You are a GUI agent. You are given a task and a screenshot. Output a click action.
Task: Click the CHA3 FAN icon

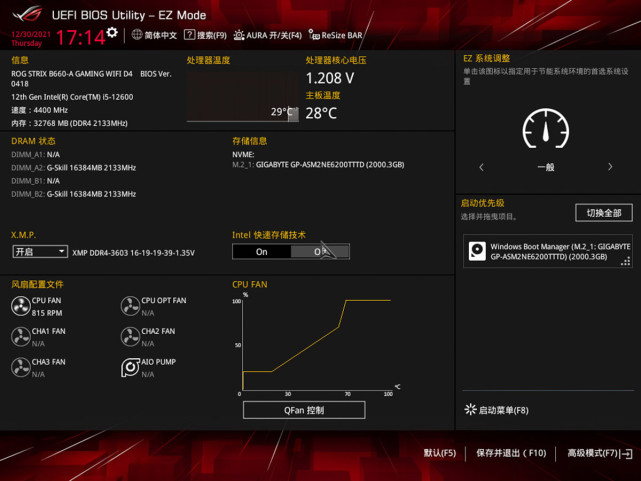[x=20, y=367]
